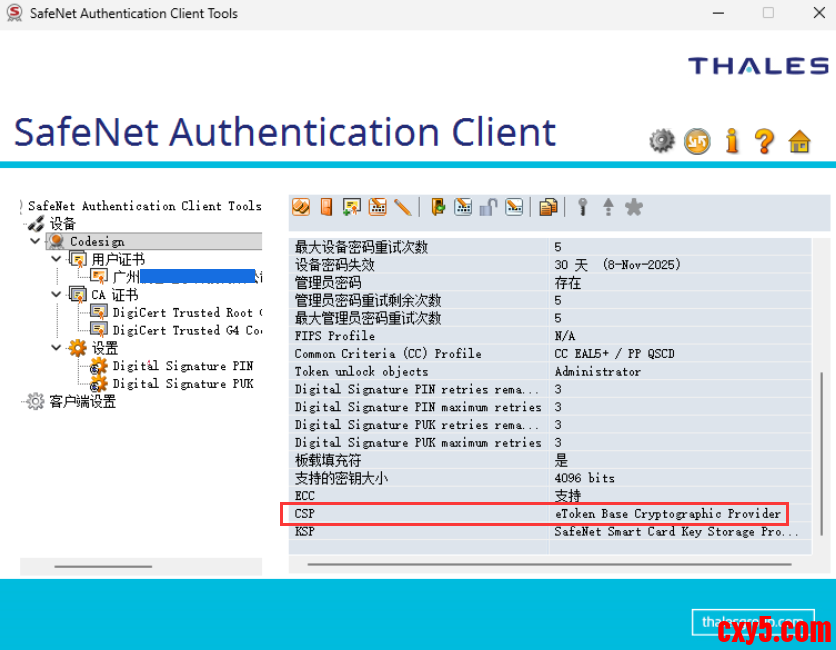Screen dimensions: 836x650
Task: Click the grey up-arrow toolbar icon
Action: tap(608, 207)
